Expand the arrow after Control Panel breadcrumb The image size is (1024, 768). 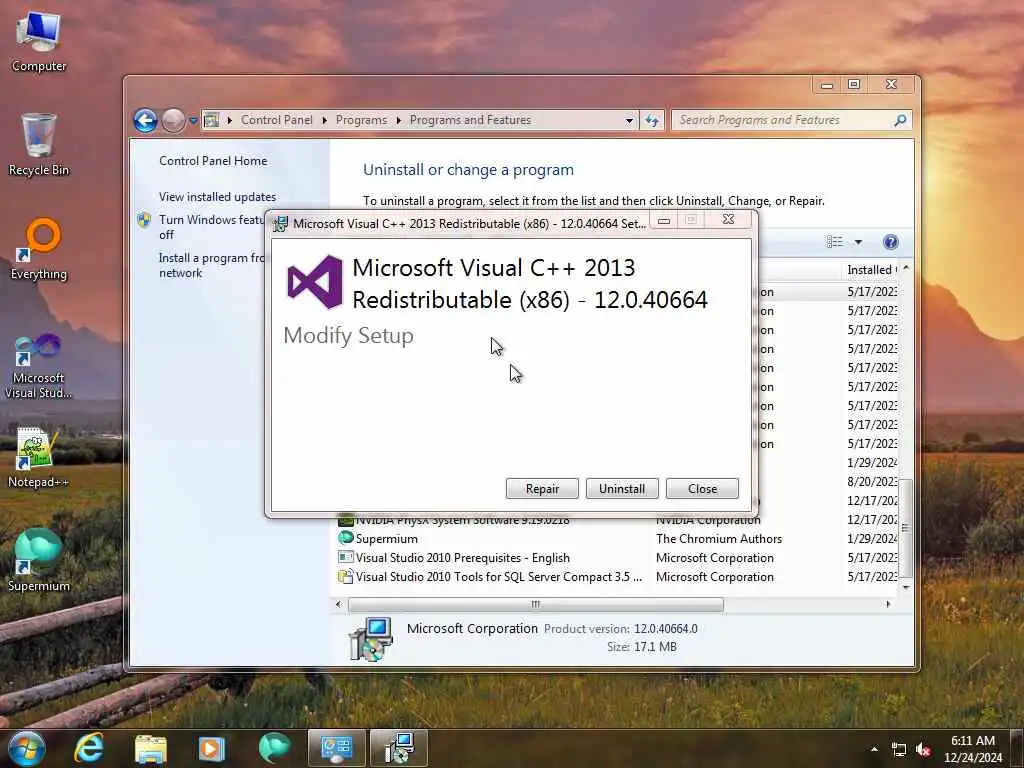(325, 120)
